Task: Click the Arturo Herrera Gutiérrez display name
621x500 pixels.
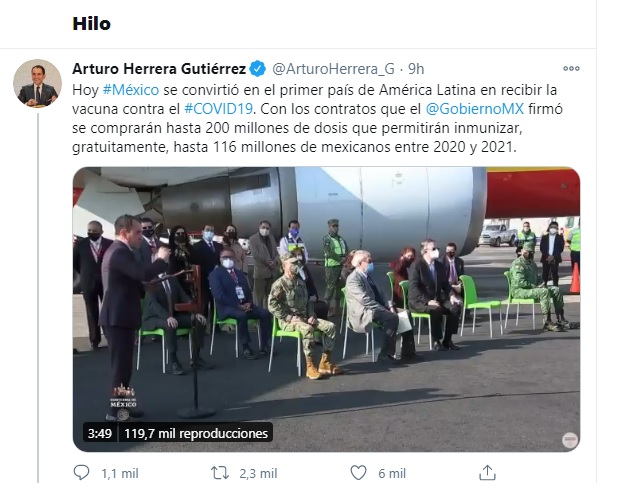Action: click(159, 69)
